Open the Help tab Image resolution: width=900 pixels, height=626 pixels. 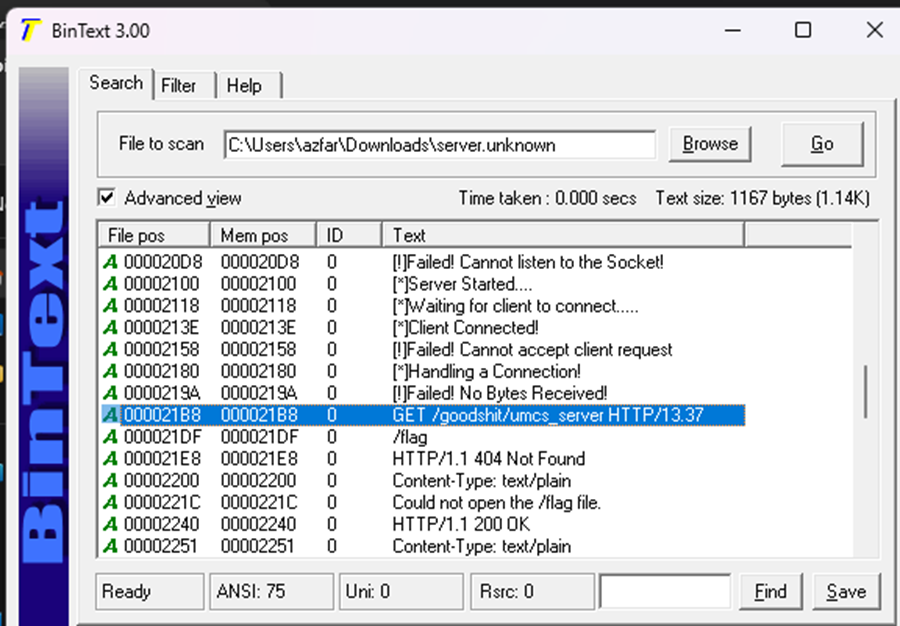(x=244, y=86)
